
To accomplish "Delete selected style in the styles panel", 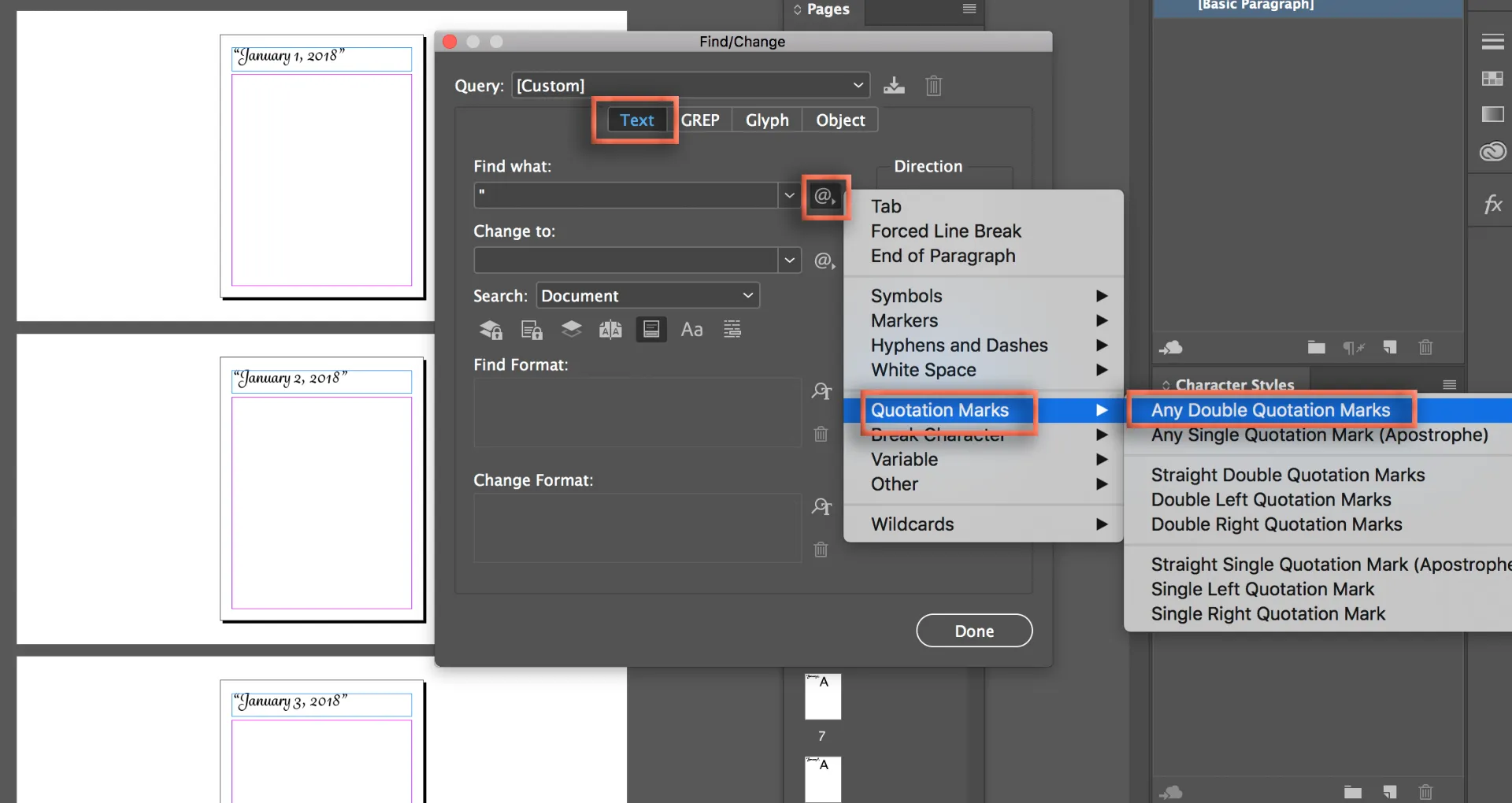I will click(x=1425, y=347).
